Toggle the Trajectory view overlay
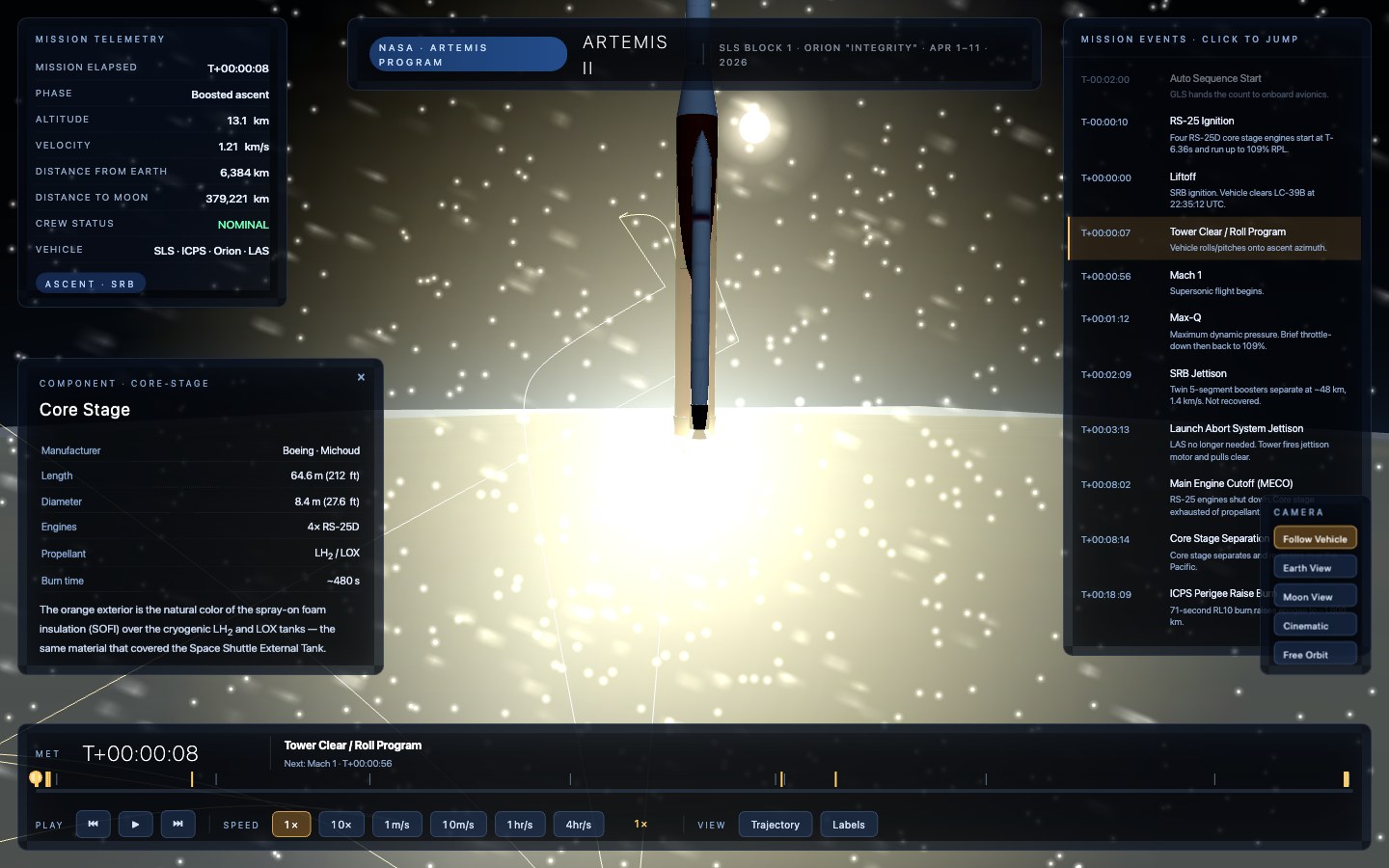Screen dimensions: 1389x868 point(776,825)
